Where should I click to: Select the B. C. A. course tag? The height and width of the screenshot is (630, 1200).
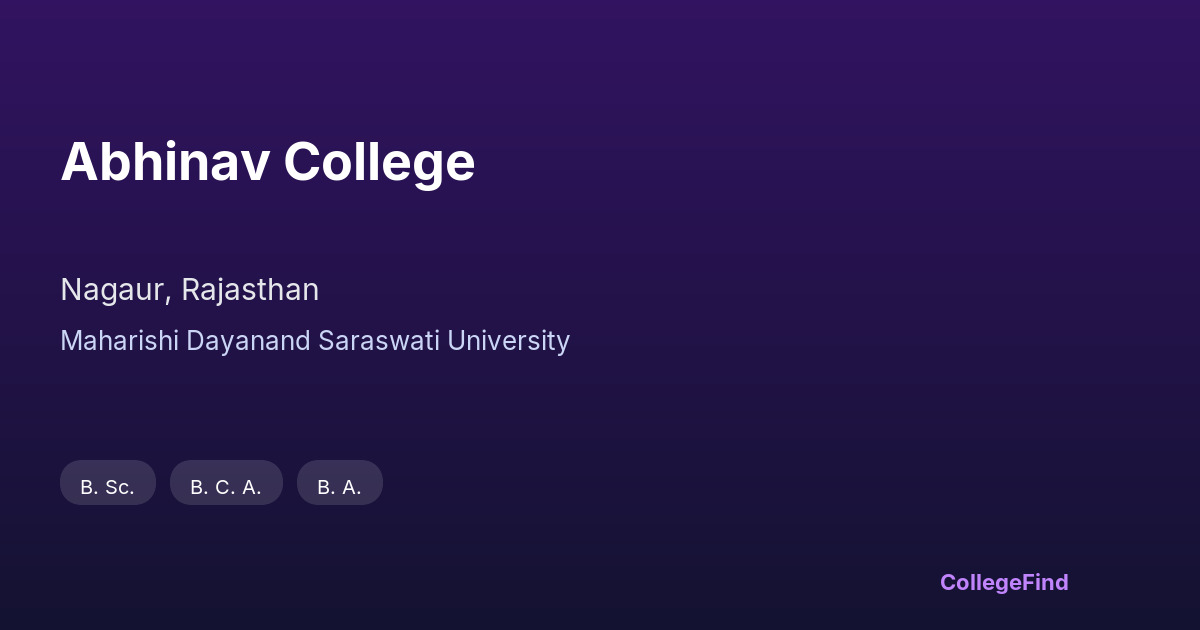click(x=226, y=483)
